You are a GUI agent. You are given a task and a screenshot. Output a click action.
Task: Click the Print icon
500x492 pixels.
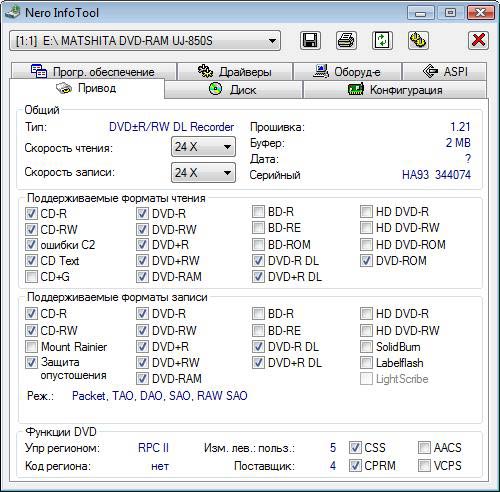(x=346, y=41)
